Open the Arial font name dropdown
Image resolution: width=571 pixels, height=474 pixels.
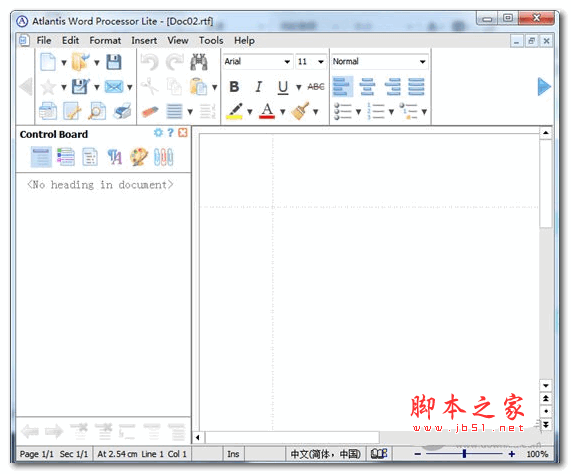287,62
